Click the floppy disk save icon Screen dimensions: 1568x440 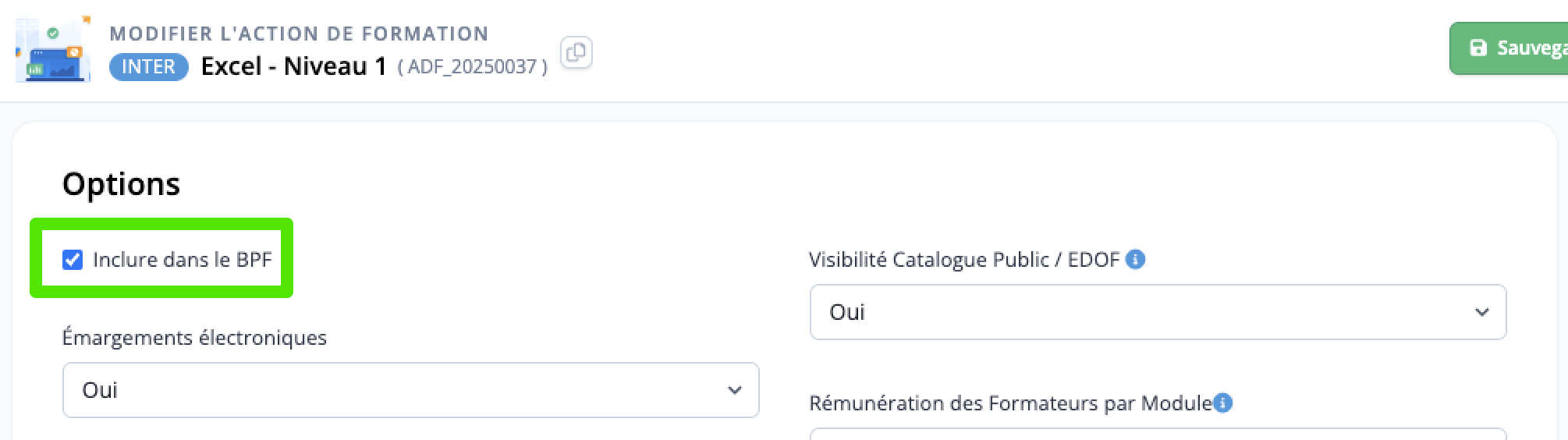(1478, 48)
